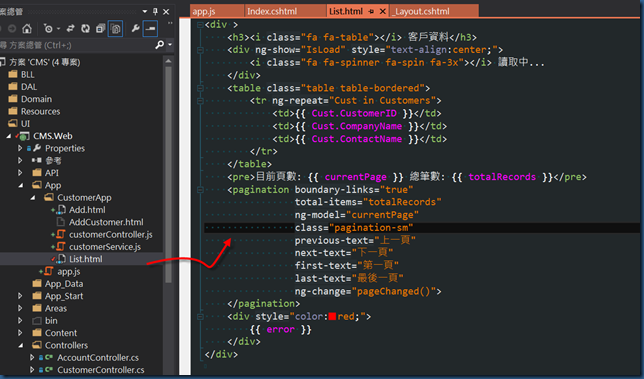Open Properties via the wrench icon
Image resolution: width=644 pixels, height=379 pixels.
coord(135,28)
